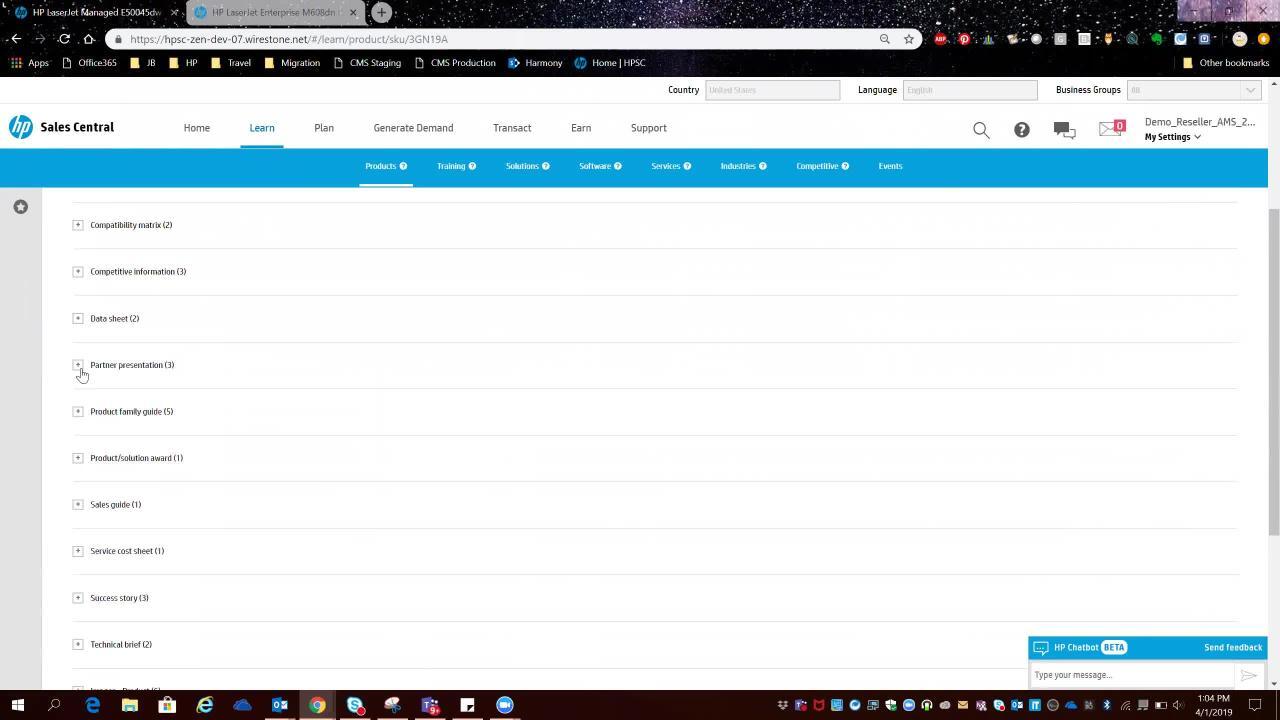
Task: Click the zoom magnifier icon in address bar
Action: coord(885,39)
